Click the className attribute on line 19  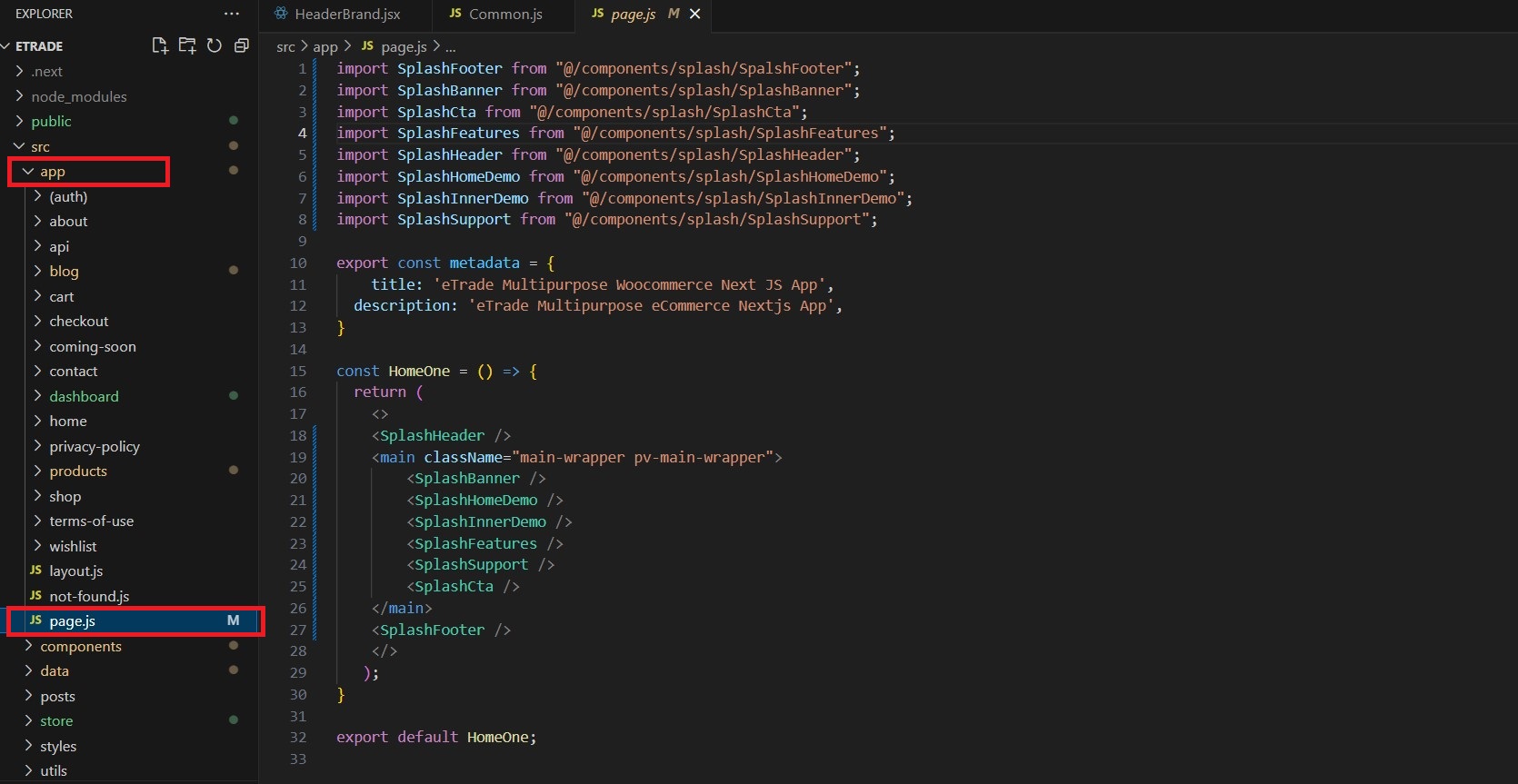click(463, 457)
